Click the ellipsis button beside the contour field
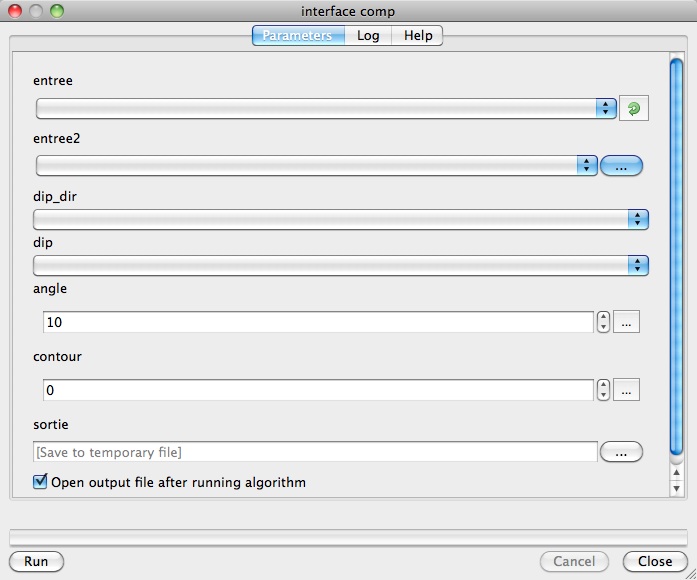The image size is (697, 580). pyautogui.click(x=626, y=390)
